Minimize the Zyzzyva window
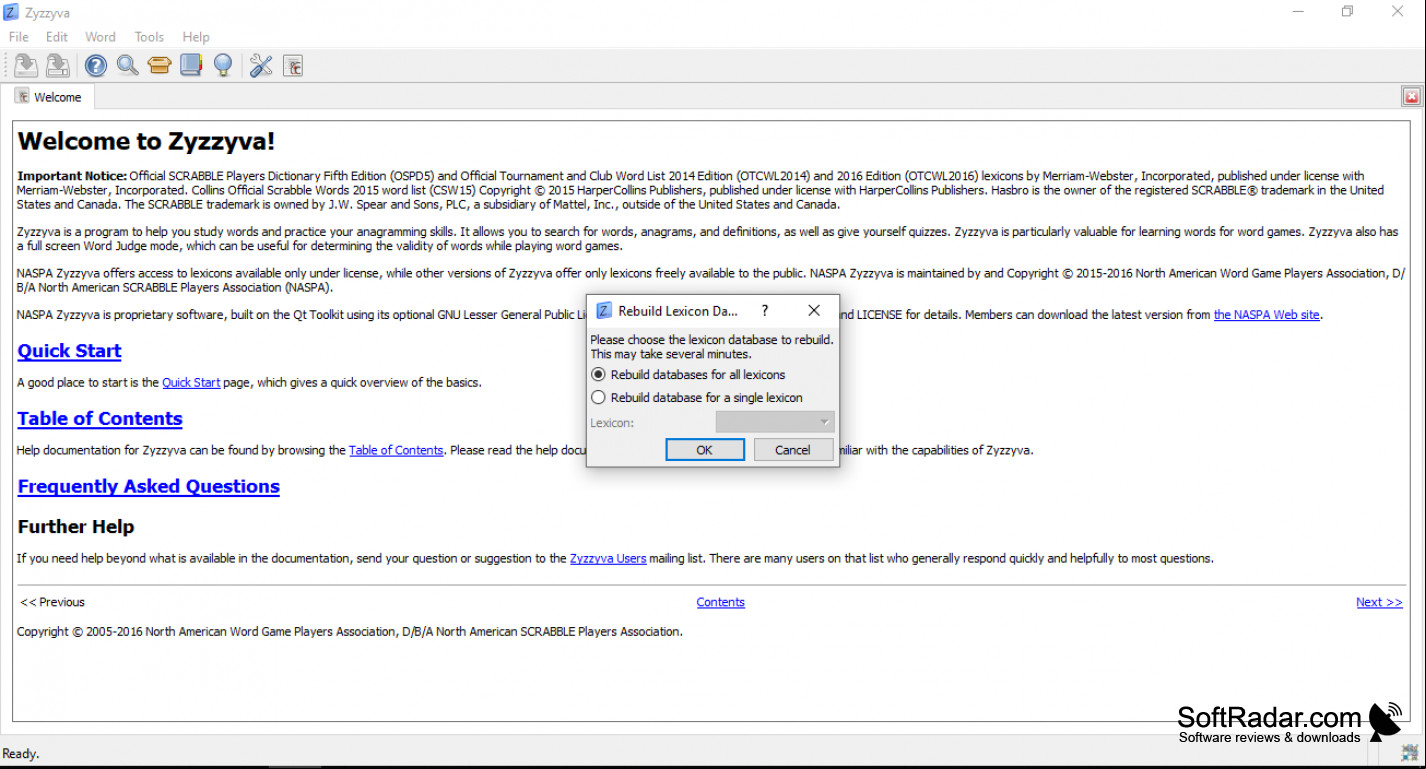1426x769 pixels. (x=1297, y=12)
